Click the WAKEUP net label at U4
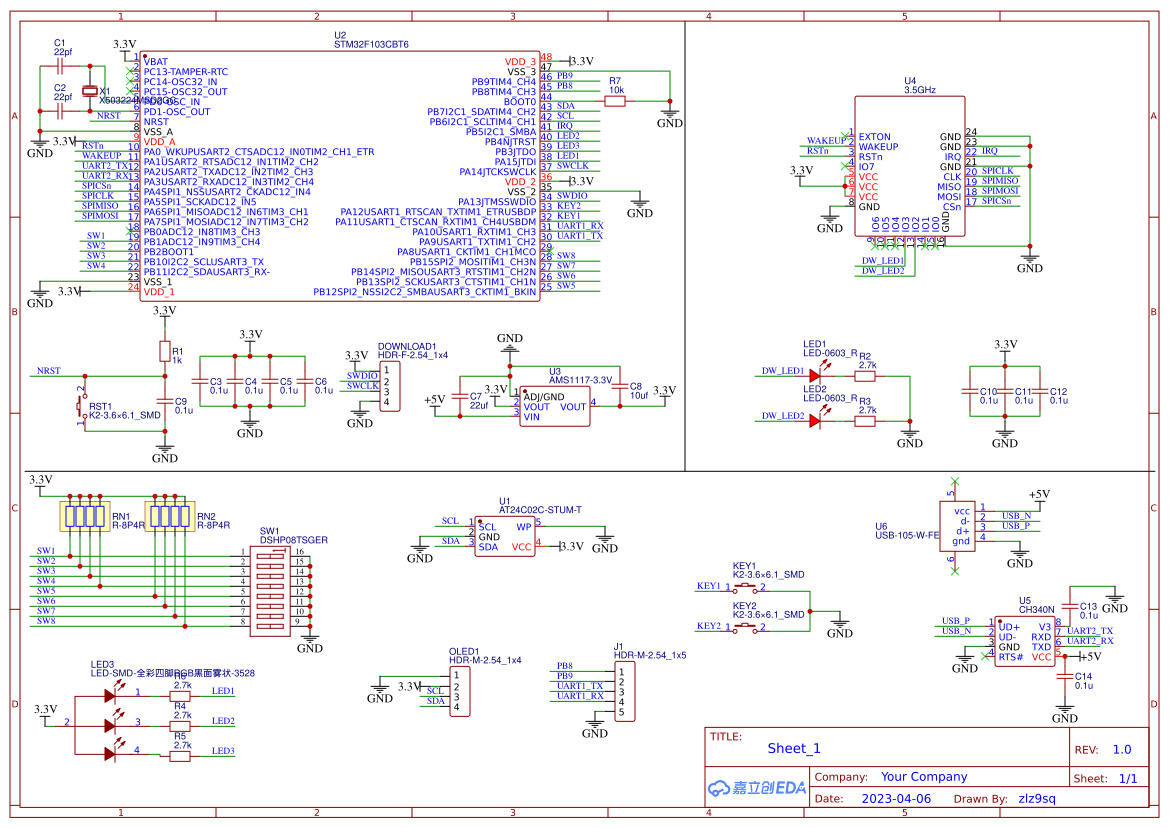This screenshot has height=828, width=1169. (x=826, y=140)
